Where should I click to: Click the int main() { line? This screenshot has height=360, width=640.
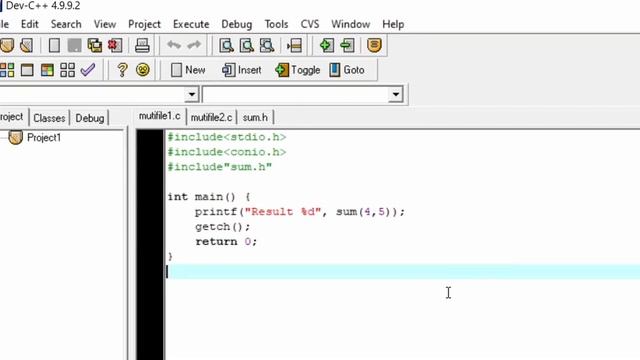tap(209, 197)
